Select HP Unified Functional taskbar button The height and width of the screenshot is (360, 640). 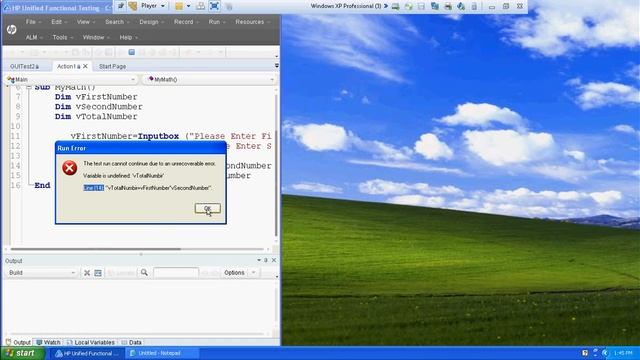[x=87, y=353]
